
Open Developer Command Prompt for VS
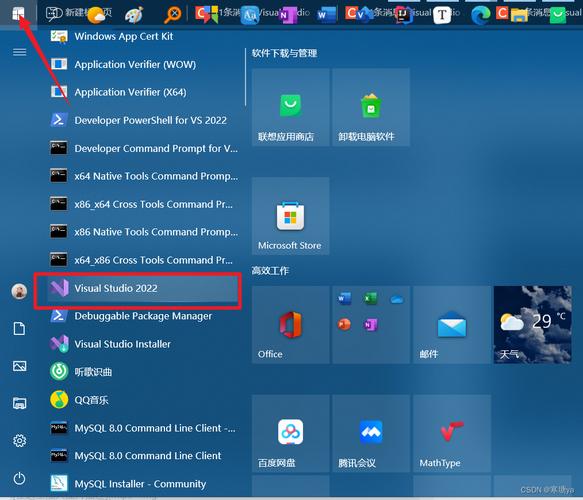[143, 148]
